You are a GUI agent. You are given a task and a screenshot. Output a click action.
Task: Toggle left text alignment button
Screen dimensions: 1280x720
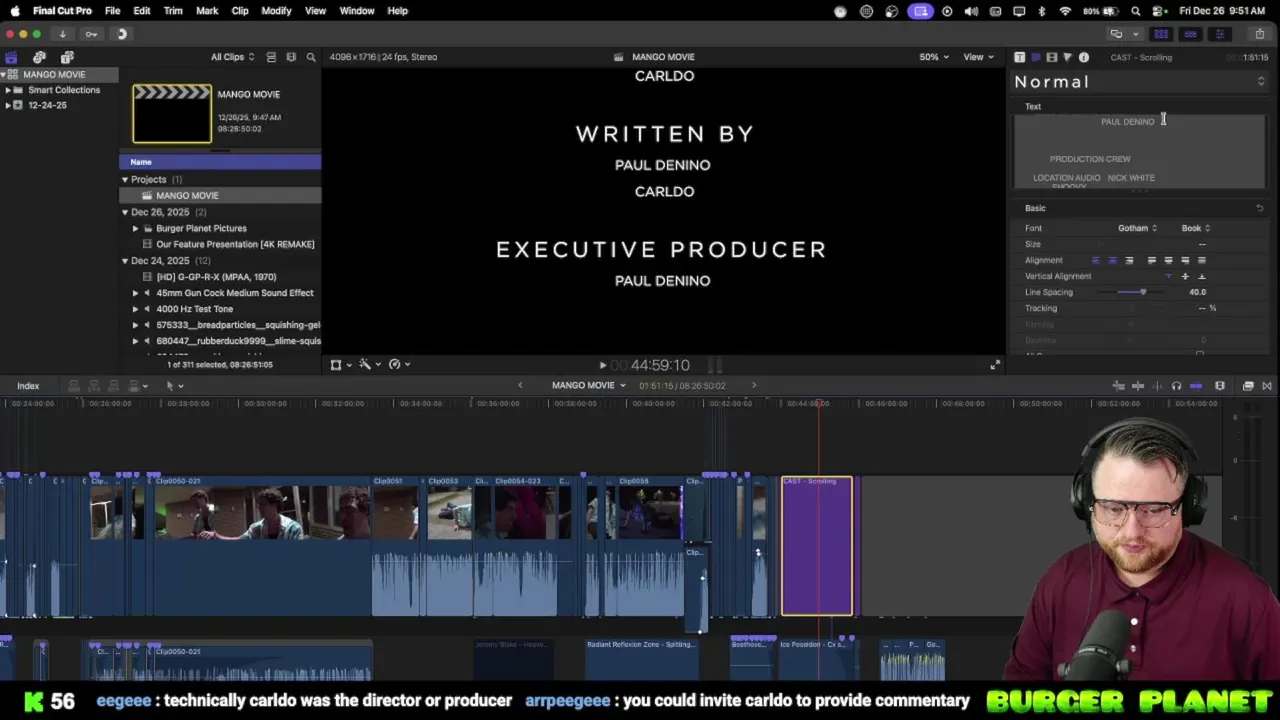(1095, 260)
